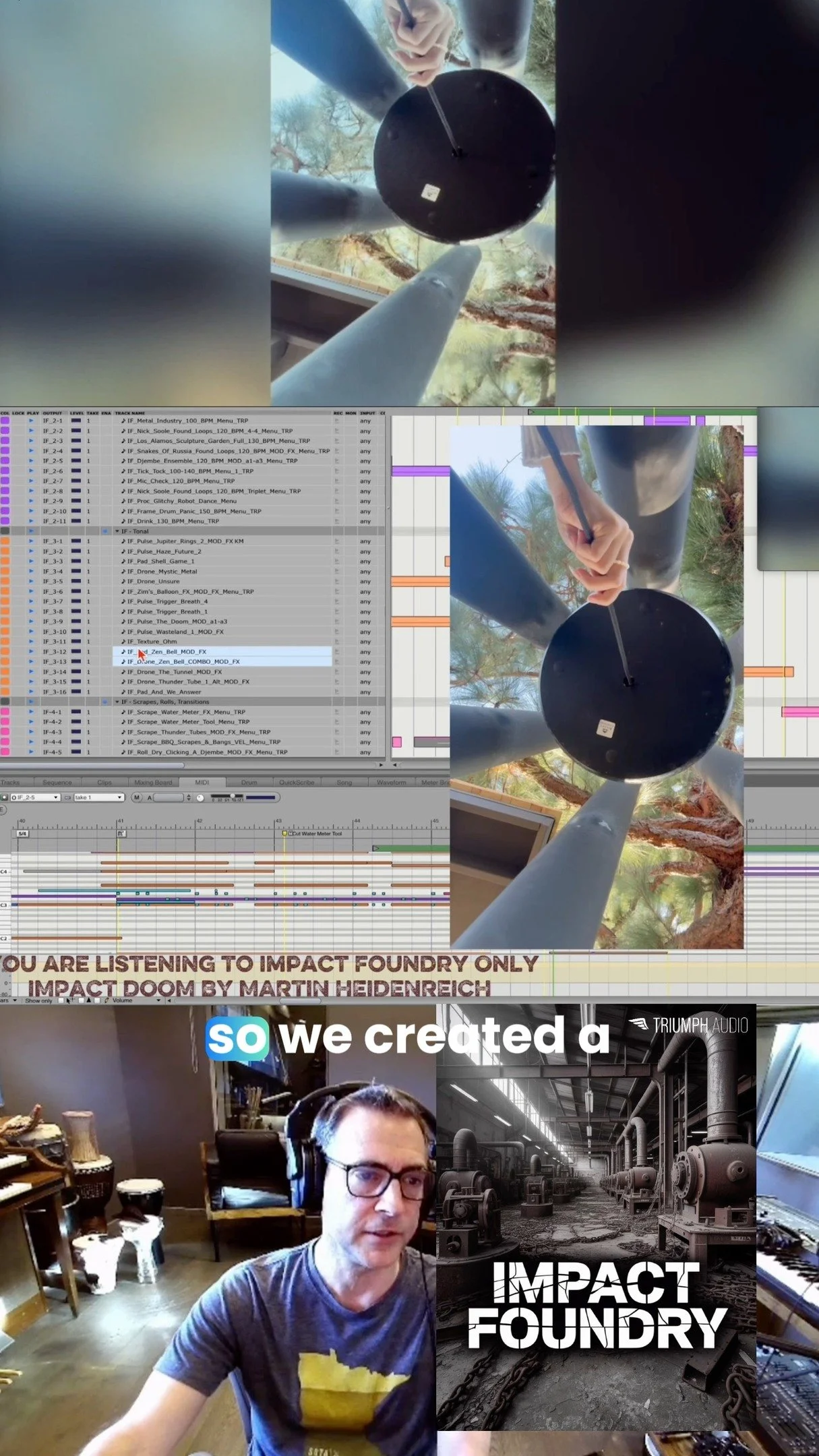This screenshot has height=1456, width=819.
Task: Open the Volume dropdown in bottom strip
Action: pos(137,1000)
